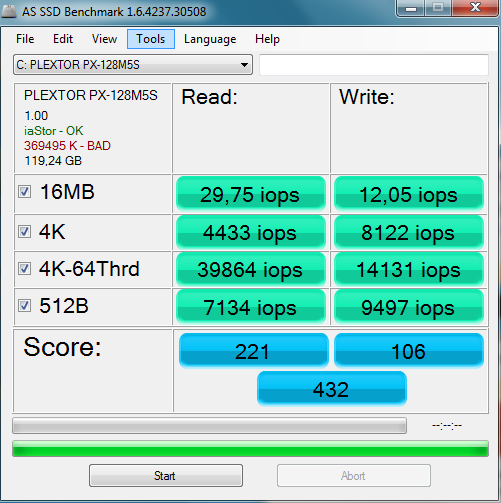Viewport: 501px width, 503px height.
Task: Minimize the AS SSD Benchmark window
Action: click(x=411, y=8)
